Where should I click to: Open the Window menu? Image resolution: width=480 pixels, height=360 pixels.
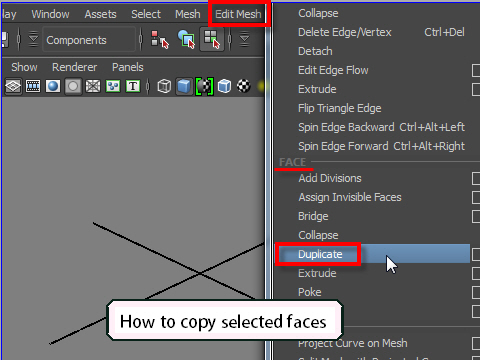click(50, 14)
